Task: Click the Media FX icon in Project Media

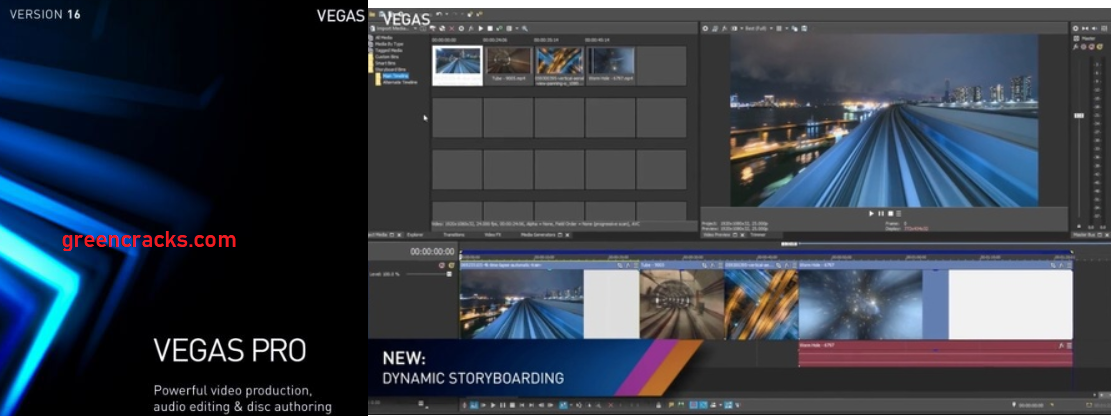Action: point(471,28)
